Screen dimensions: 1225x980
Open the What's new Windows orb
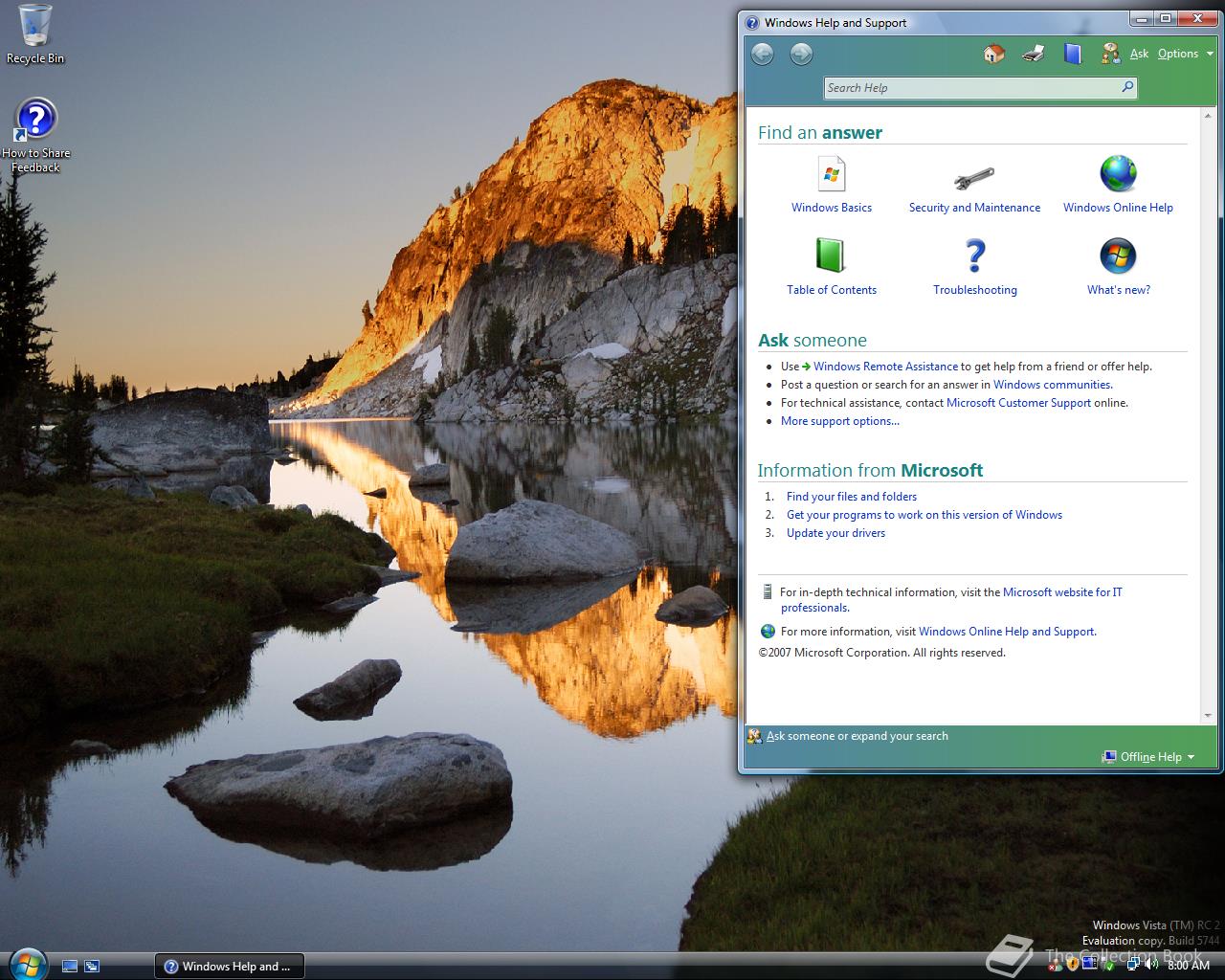coord(1118,256)
